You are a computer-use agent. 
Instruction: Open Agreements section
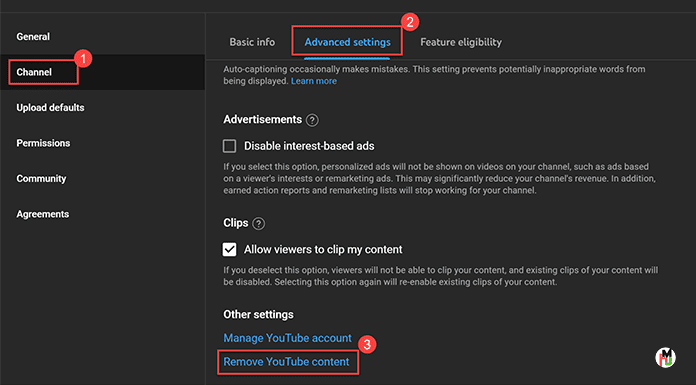pos(43,214)
